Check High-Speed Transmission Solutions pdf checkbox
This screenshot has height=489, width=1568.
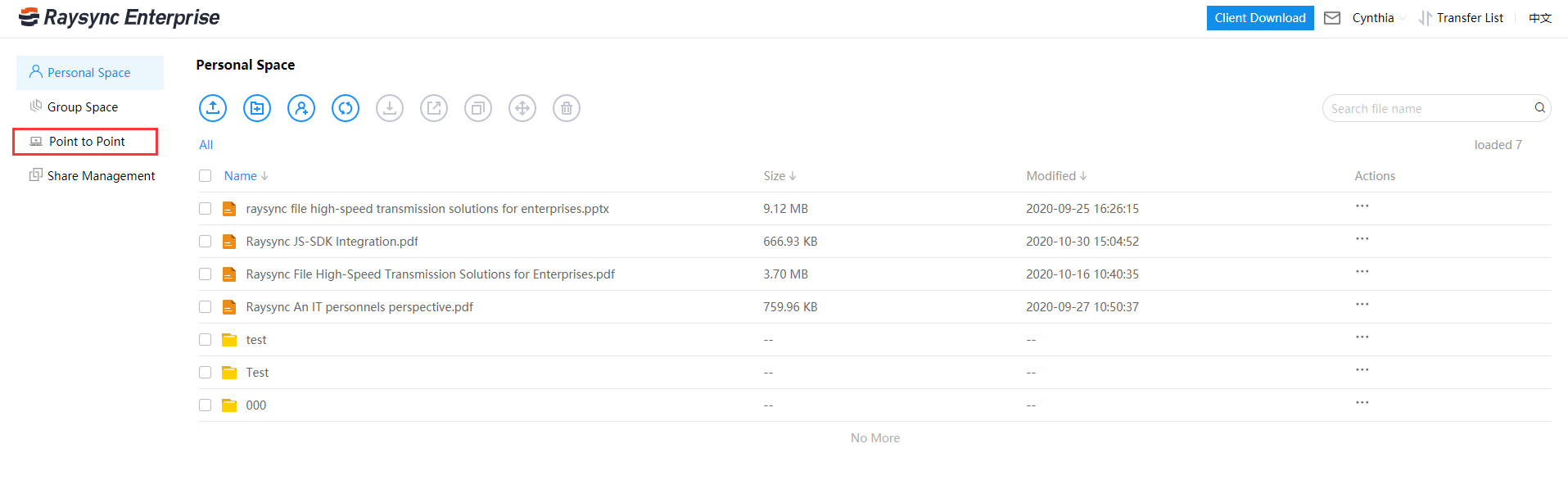click(x=206, y=274)
